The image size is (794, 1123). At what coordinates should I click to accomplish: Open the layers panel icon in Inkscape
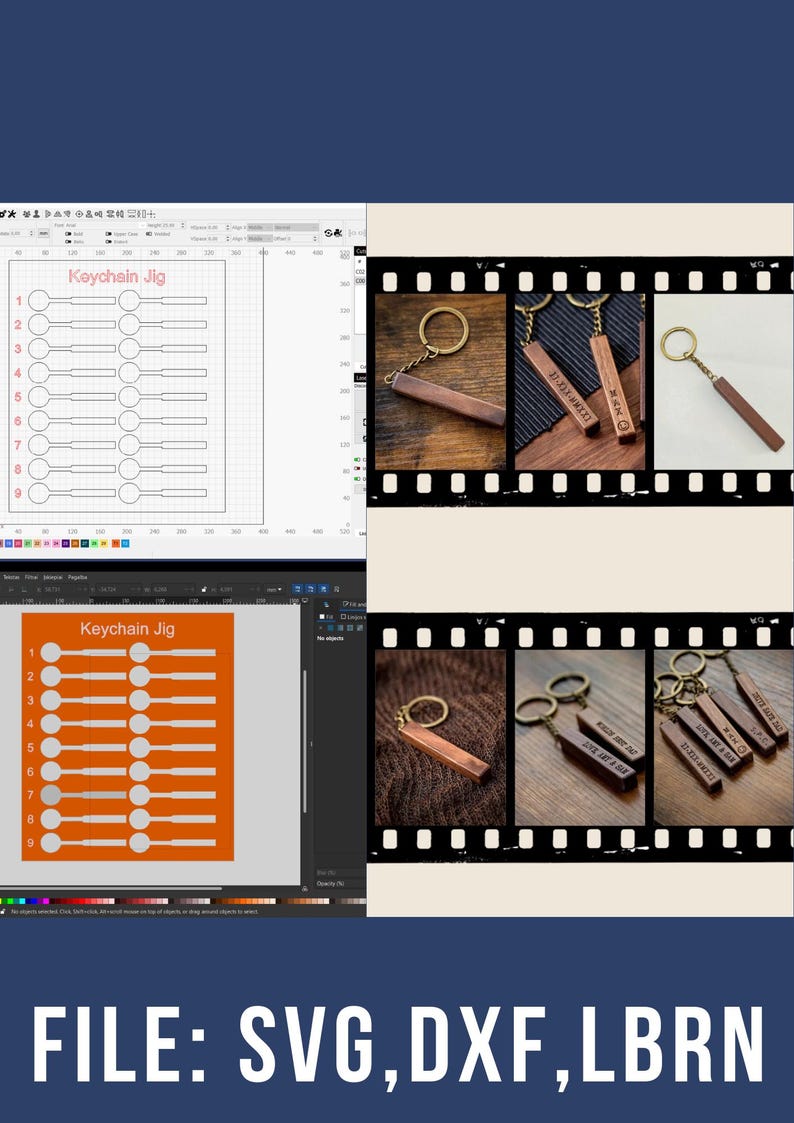coord(326,604)
